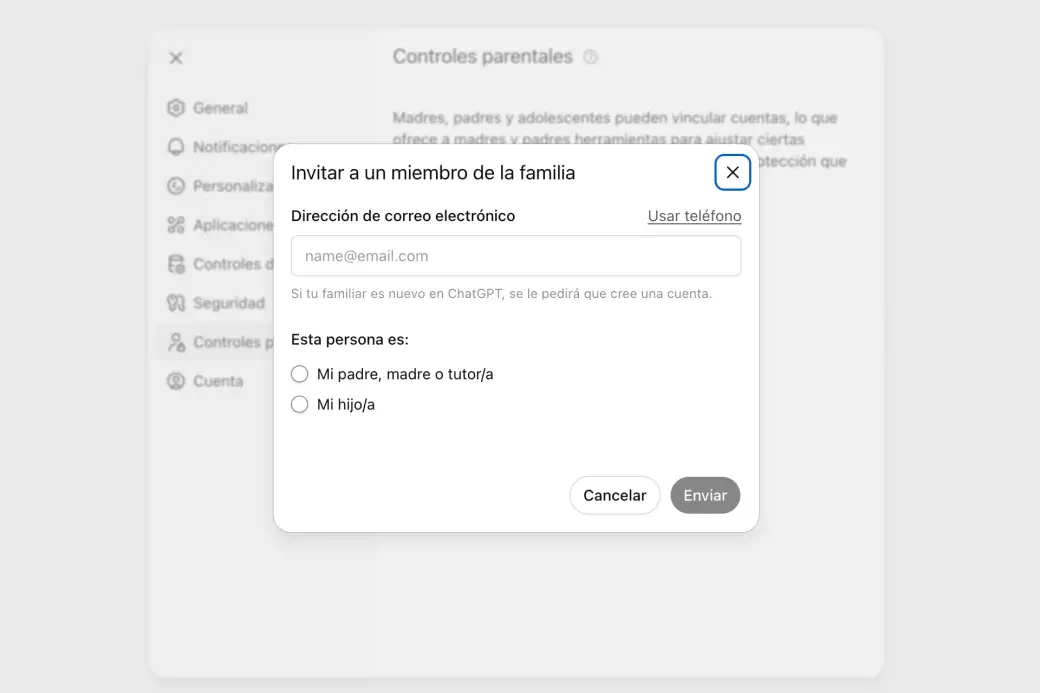
Task: Click the Cuenta profile icon
Action: [x=176, y=381]
